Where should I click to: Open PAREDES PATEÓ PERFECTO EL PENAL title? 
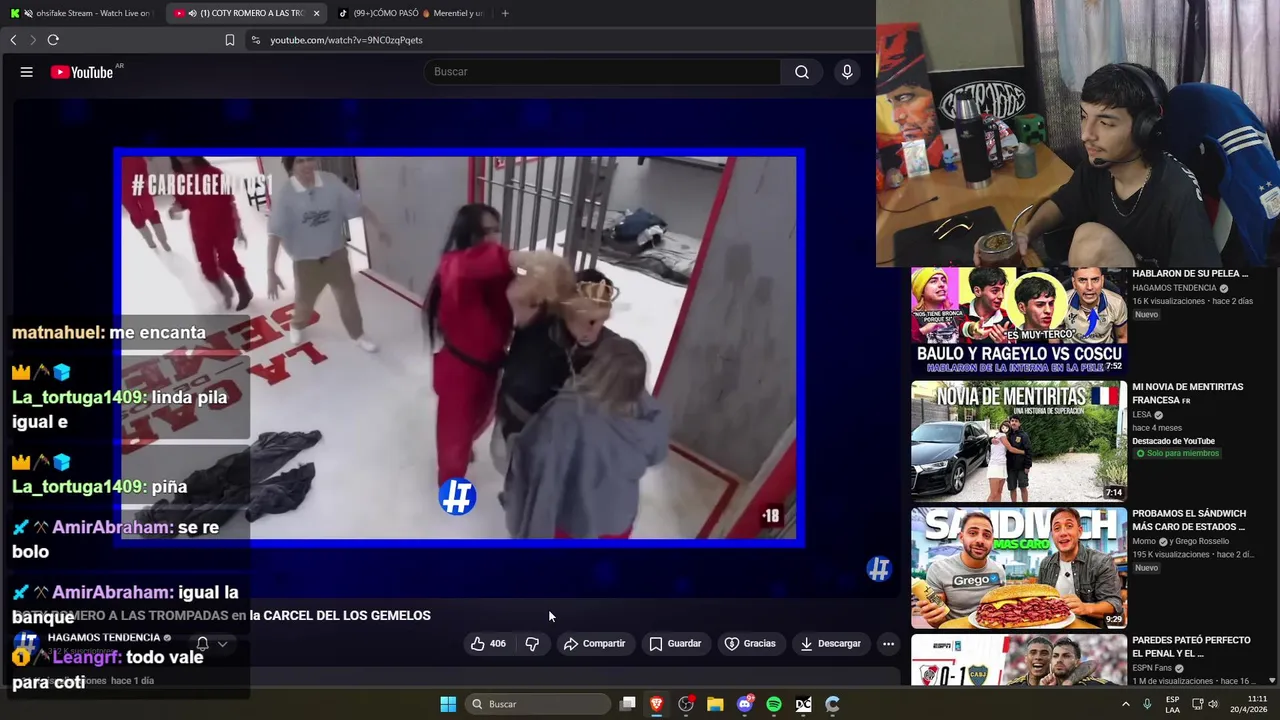pos(1191,647)
